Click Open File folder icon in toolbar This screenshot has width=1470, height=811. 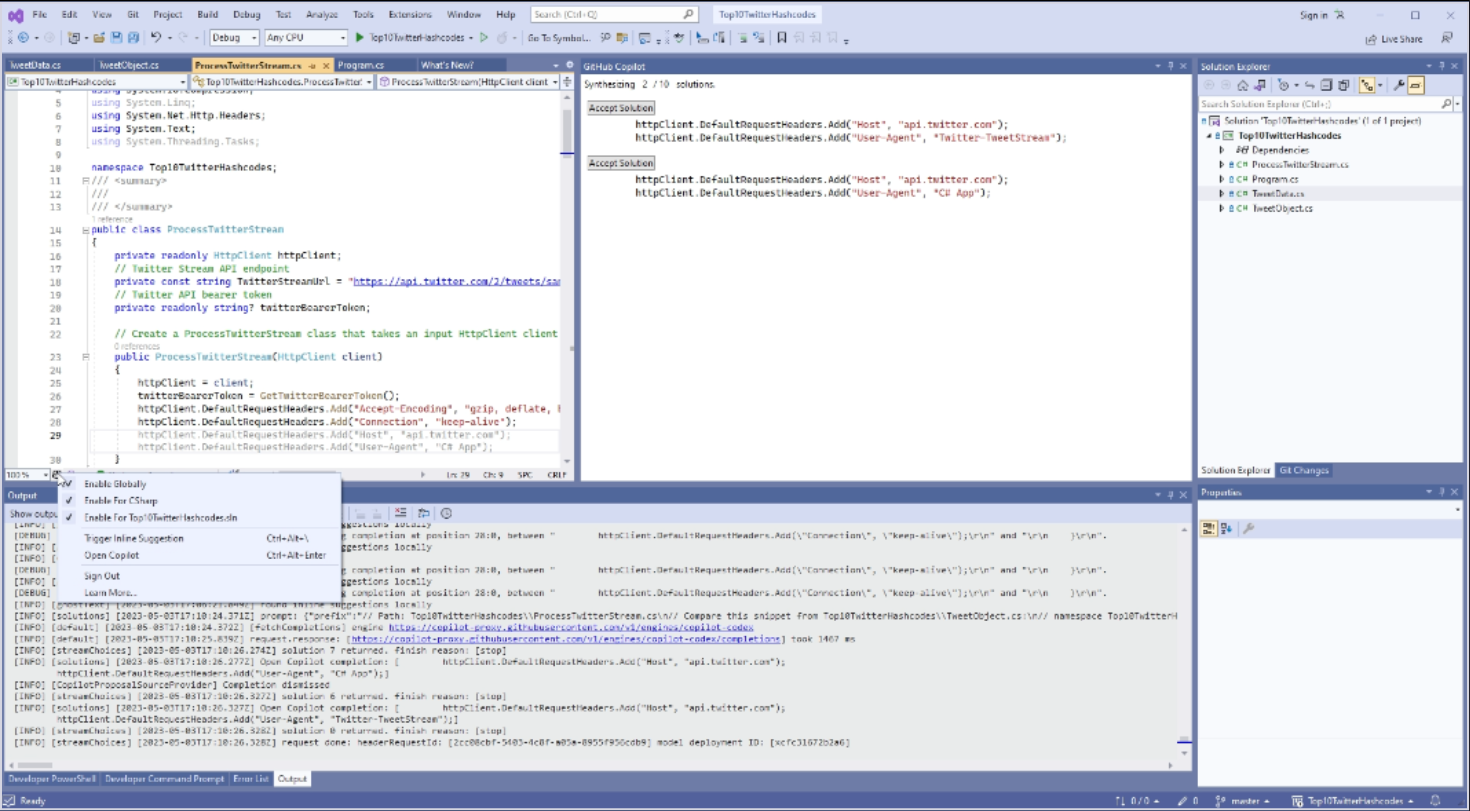point(99,37)
